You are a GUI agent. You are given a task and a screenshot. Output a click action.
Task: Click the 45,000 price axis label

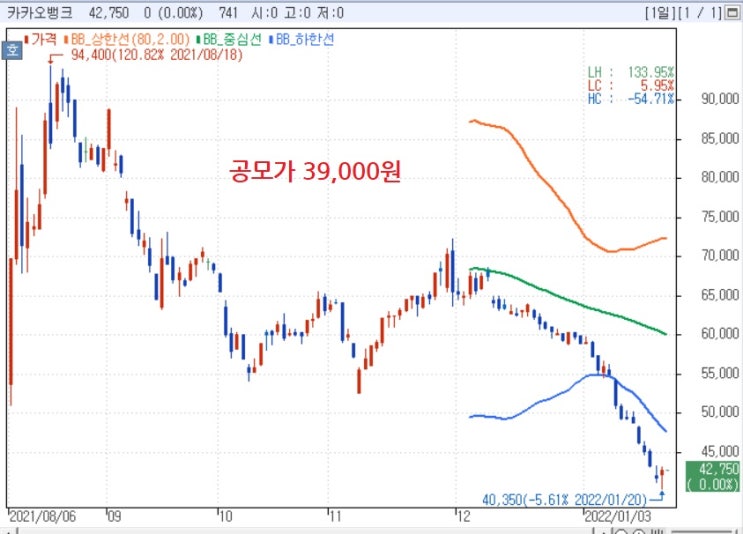(x=720, y=451)
